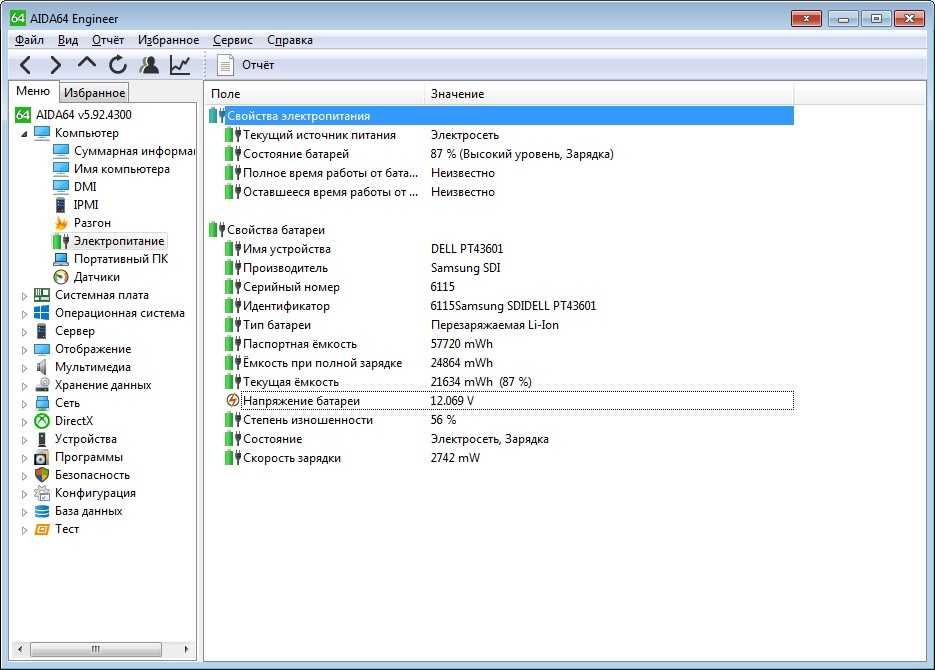The width and height of the screenshot is (935, 670).
Task: Expand the Устройства tree node
Action: 24,440
